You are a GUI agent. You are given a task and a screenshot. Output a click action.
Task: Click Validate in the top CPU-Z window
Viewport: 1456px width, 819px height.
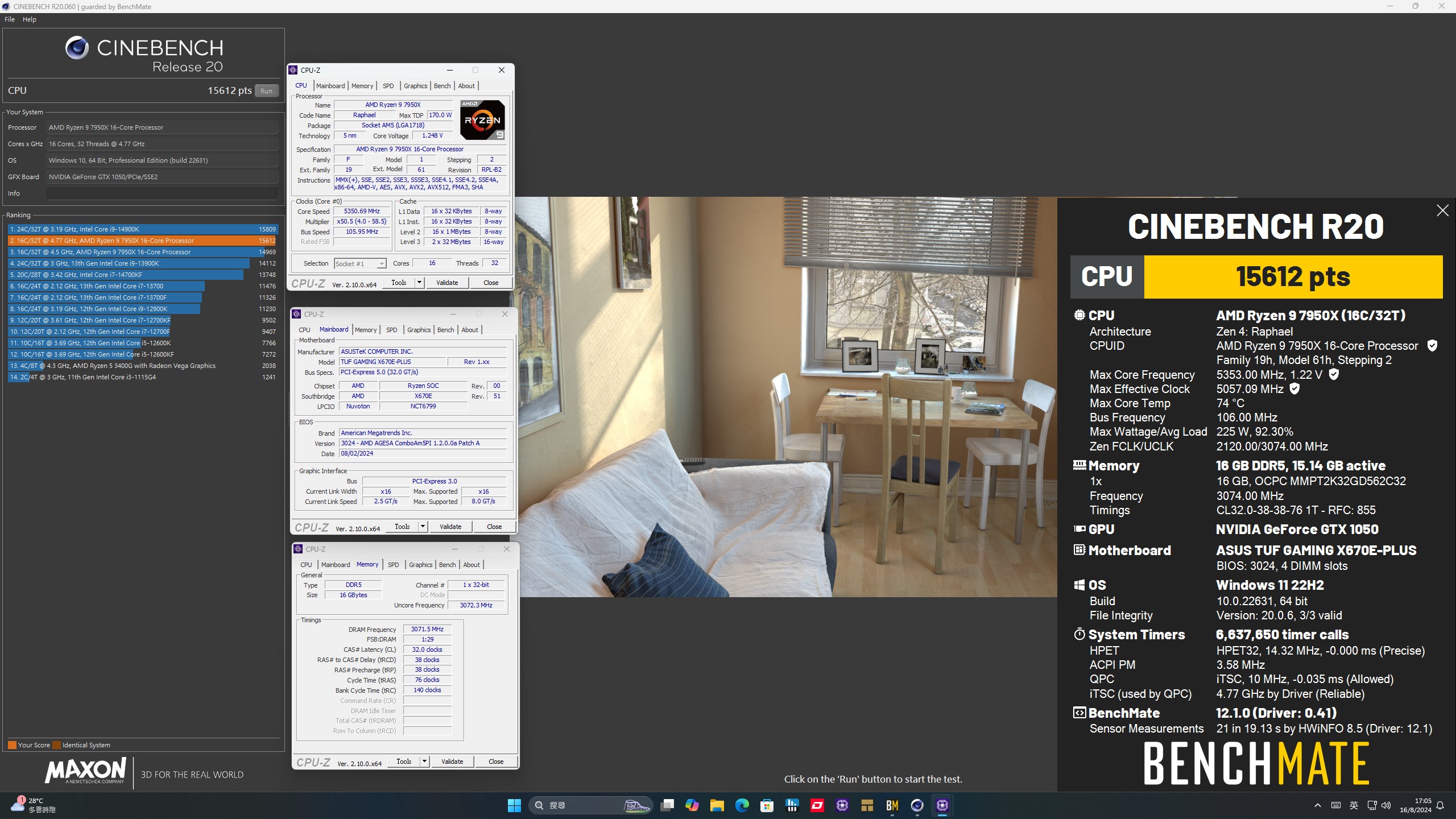click(x=447, y=283)
